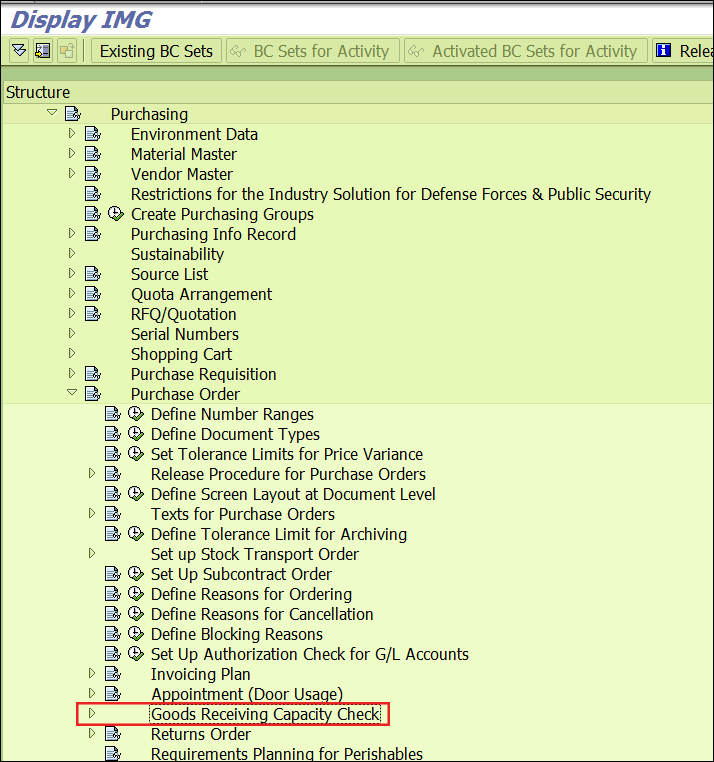The height and width of the screenshot is (762, 714).
Task: Execute Define Reasons for Cancellation icon
Action: (136, 613)
